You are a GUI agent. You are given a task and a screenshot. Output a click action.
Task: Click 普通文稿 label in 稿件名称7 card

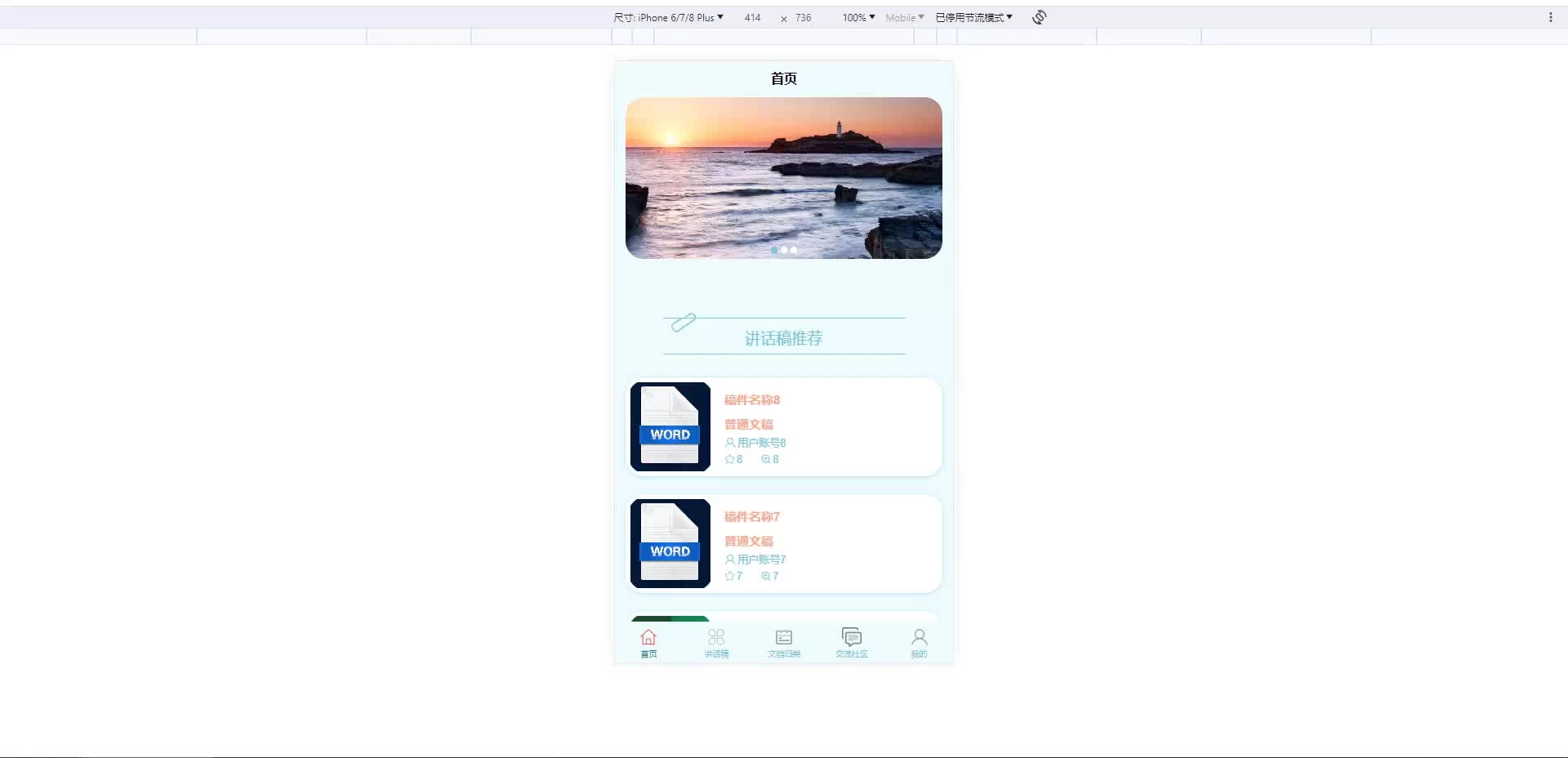pos(749,541)
